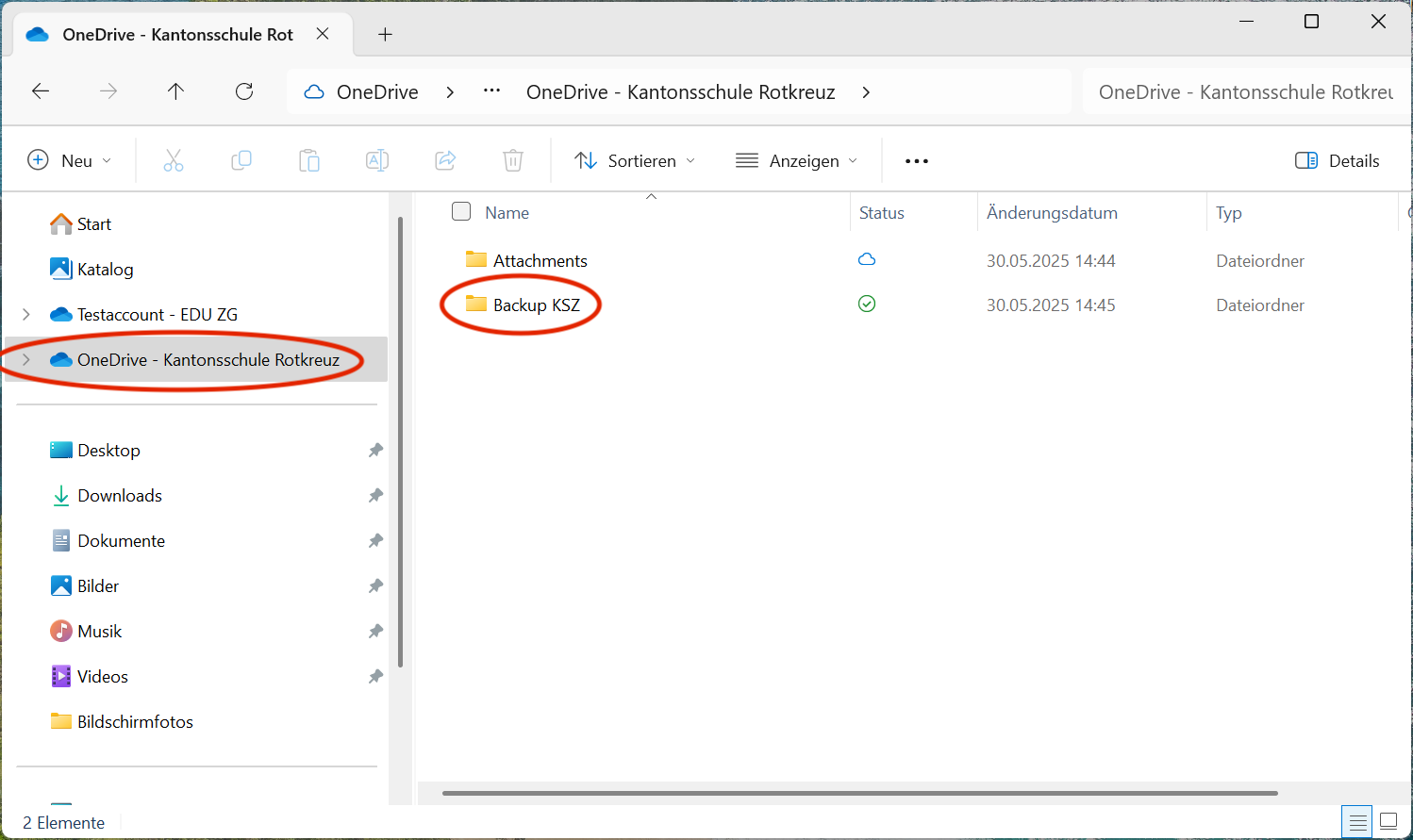The width and height of the screenshot is (1413, 840).
Task: Click the date 30.05.2025 14:45
Action: pos(1051,305)
